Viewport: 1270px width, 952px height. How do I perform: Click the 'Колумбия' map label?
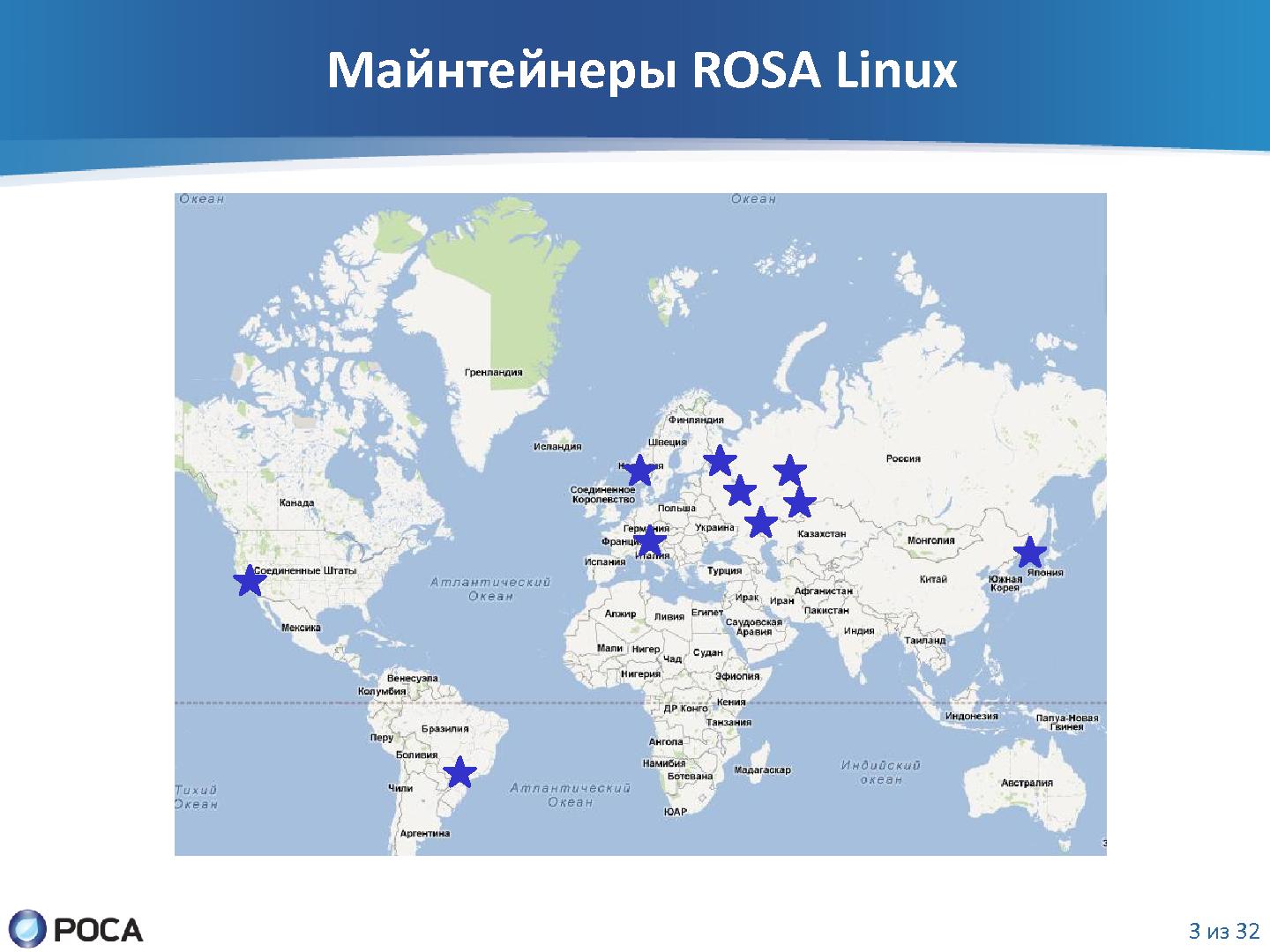click(x=382, y=692)
